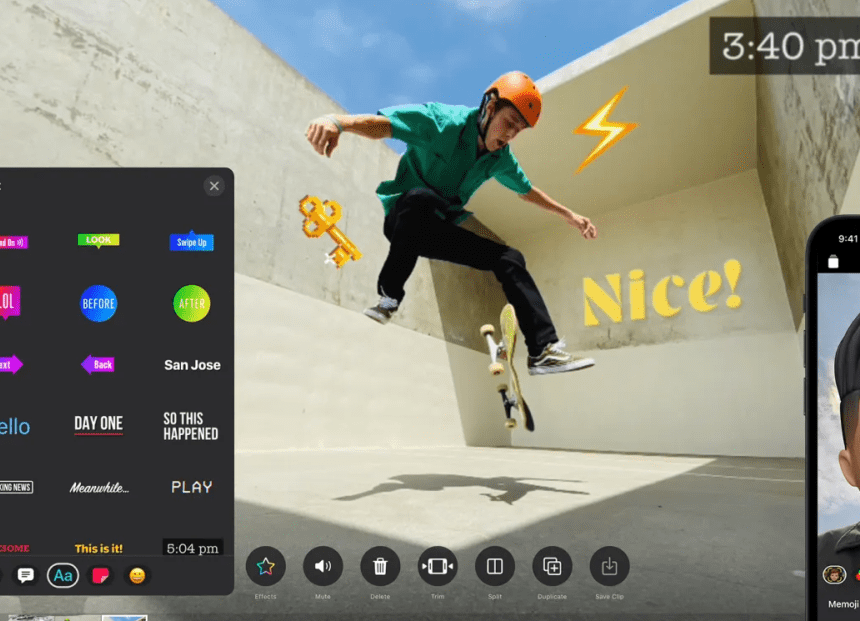860x621 pixels.
Task: Add the San Jose location label
Action: 192,365
